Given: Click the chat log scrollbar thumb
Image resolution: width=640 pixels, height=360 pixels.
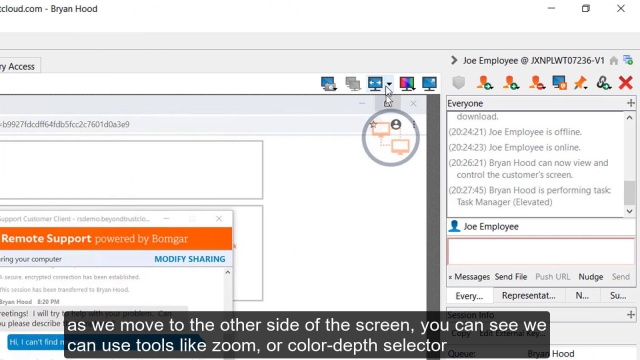Looking at the screenshot, I should tap(629, 192).
